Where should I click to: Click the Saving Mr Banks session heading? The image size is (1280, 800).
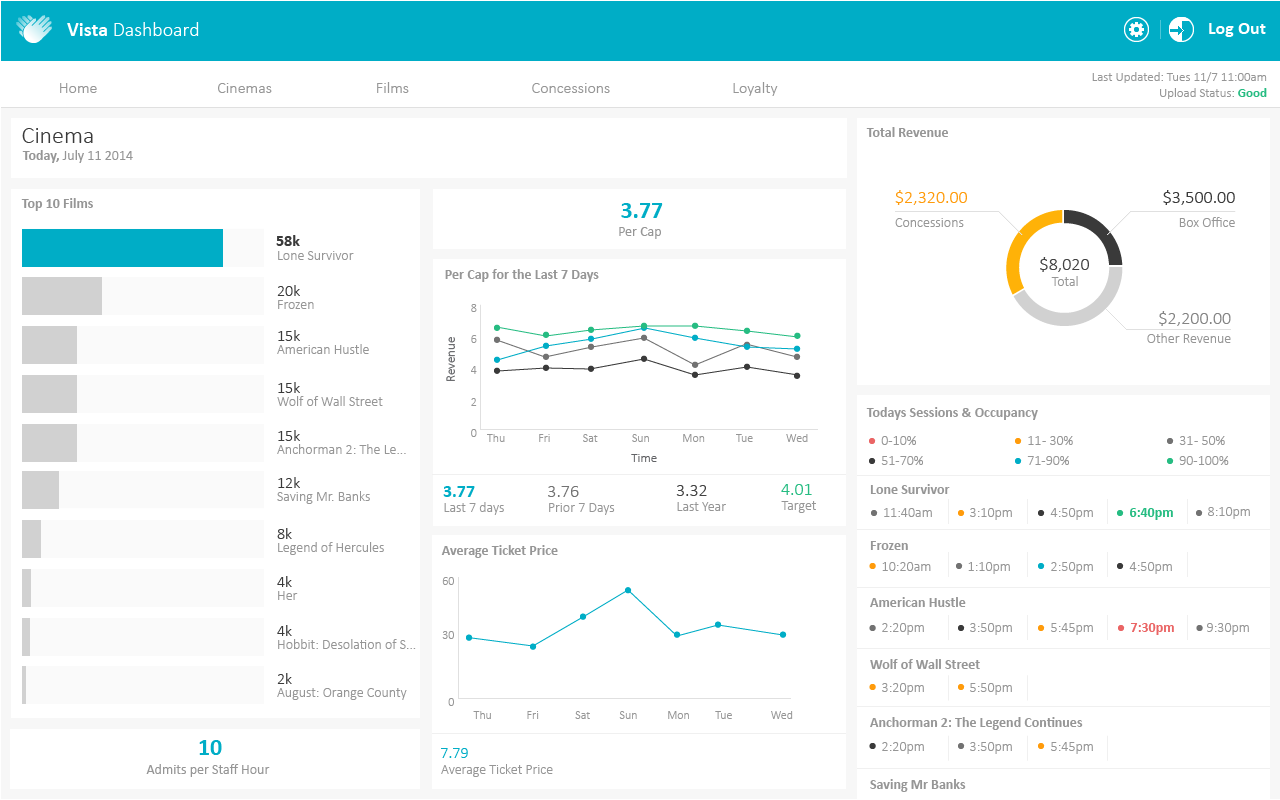[x=918, y=785]
